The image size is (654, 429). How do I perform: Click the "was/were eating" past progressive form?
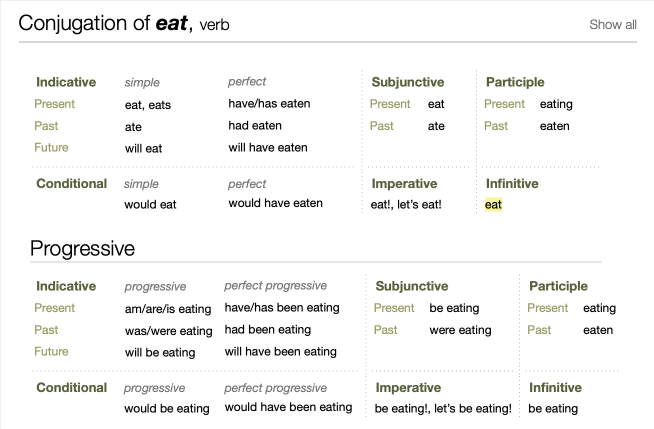tap(168, 331)
